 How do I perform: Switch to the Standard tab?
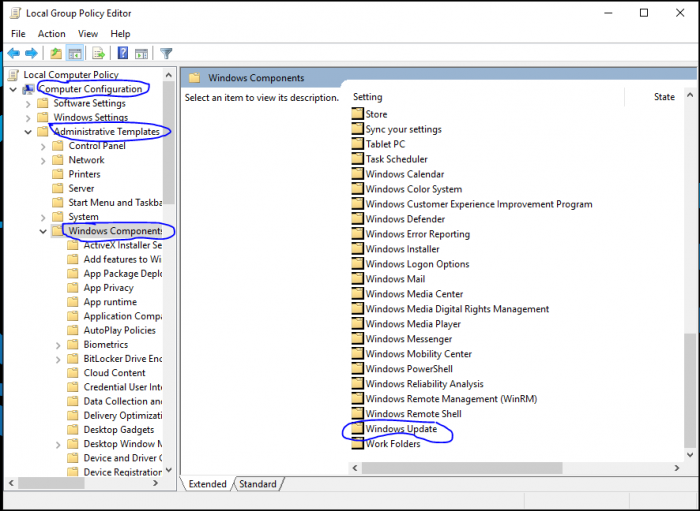[x=257, y=484]
